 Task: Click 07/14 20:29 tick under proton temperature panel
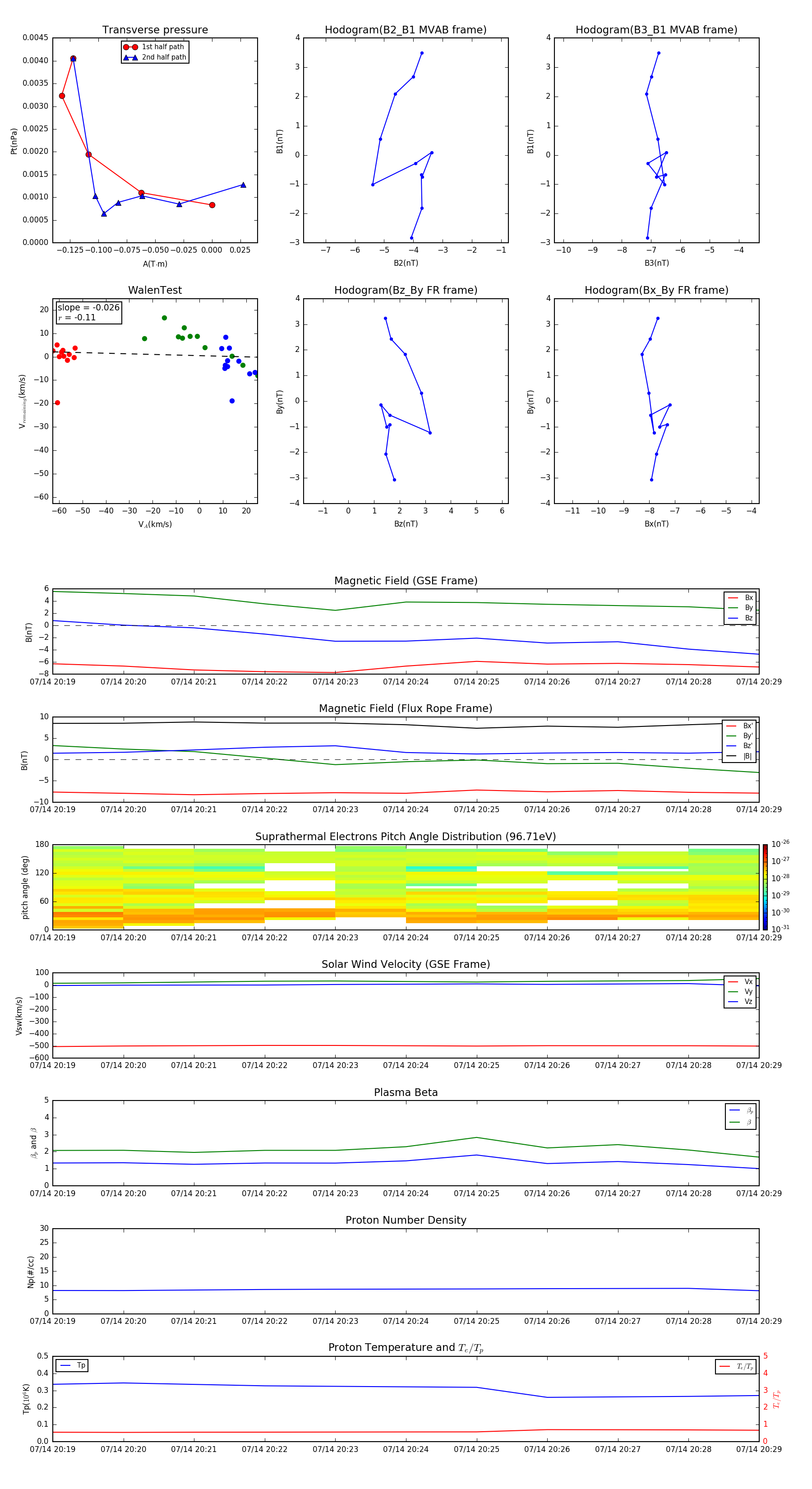759,1449
